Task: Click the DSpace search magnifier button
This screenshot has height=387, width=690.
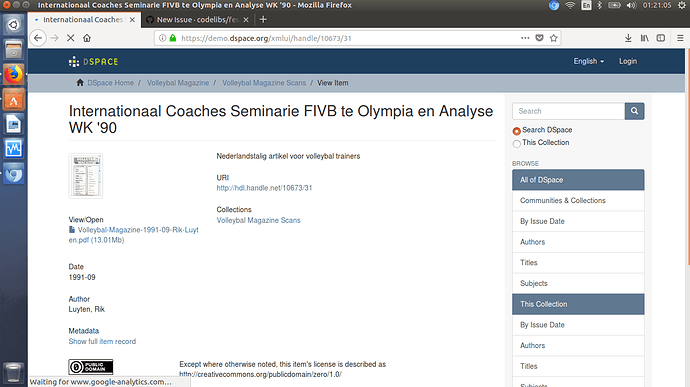Action: [x=634, y=111]
